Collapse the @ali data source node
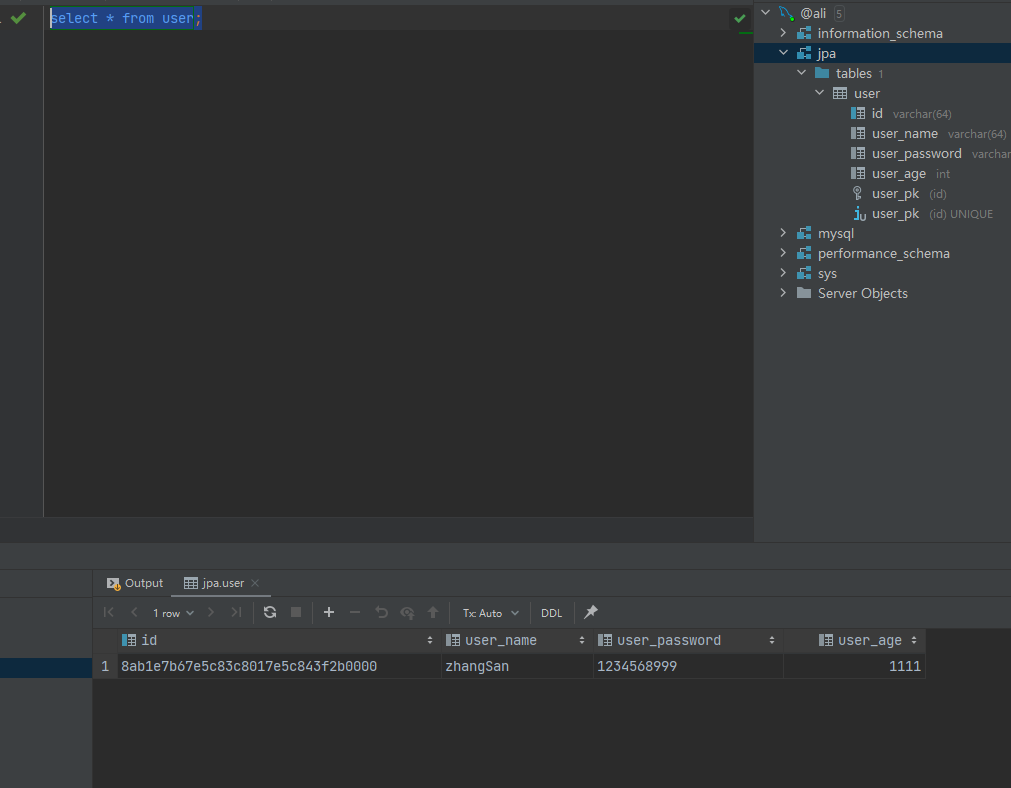The image size is (1011, 788). [x=766, y=12]
